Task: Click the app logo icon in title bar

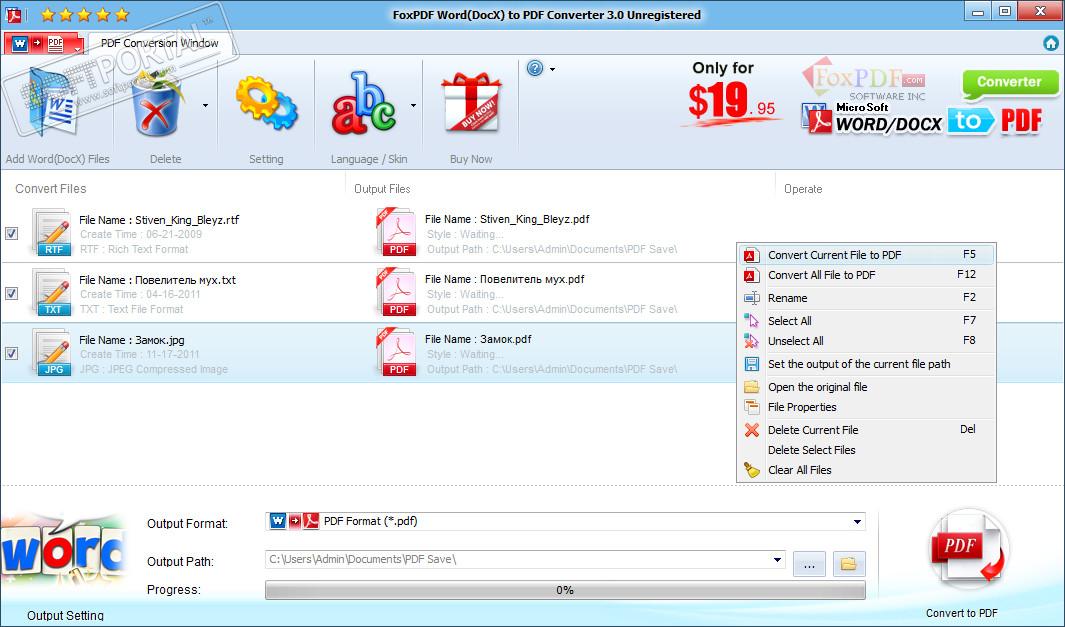Action: [x=14, y=14]
